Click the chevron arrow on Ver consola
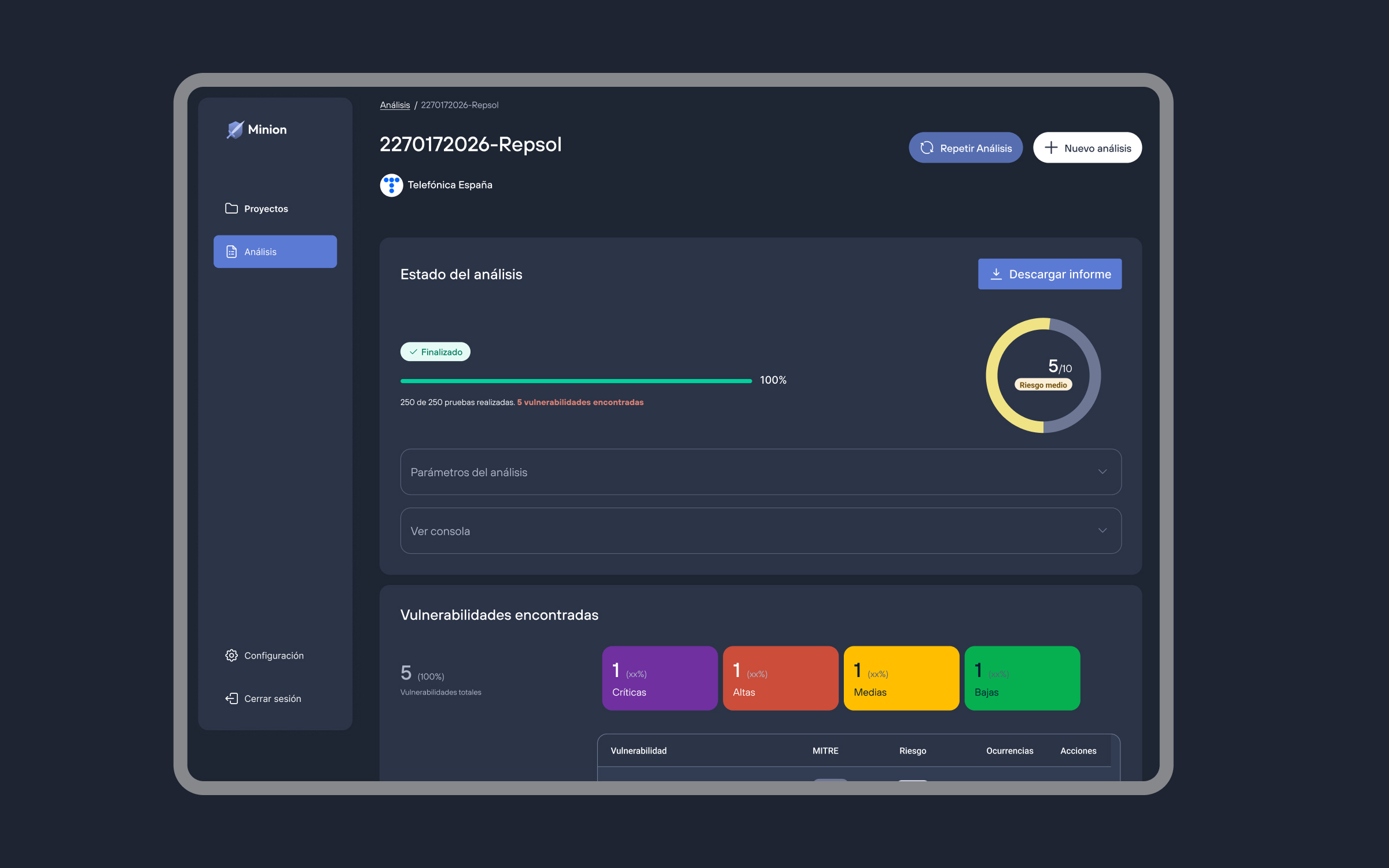Screen dimensions: 1389x868 click(x=1103, y=531)
